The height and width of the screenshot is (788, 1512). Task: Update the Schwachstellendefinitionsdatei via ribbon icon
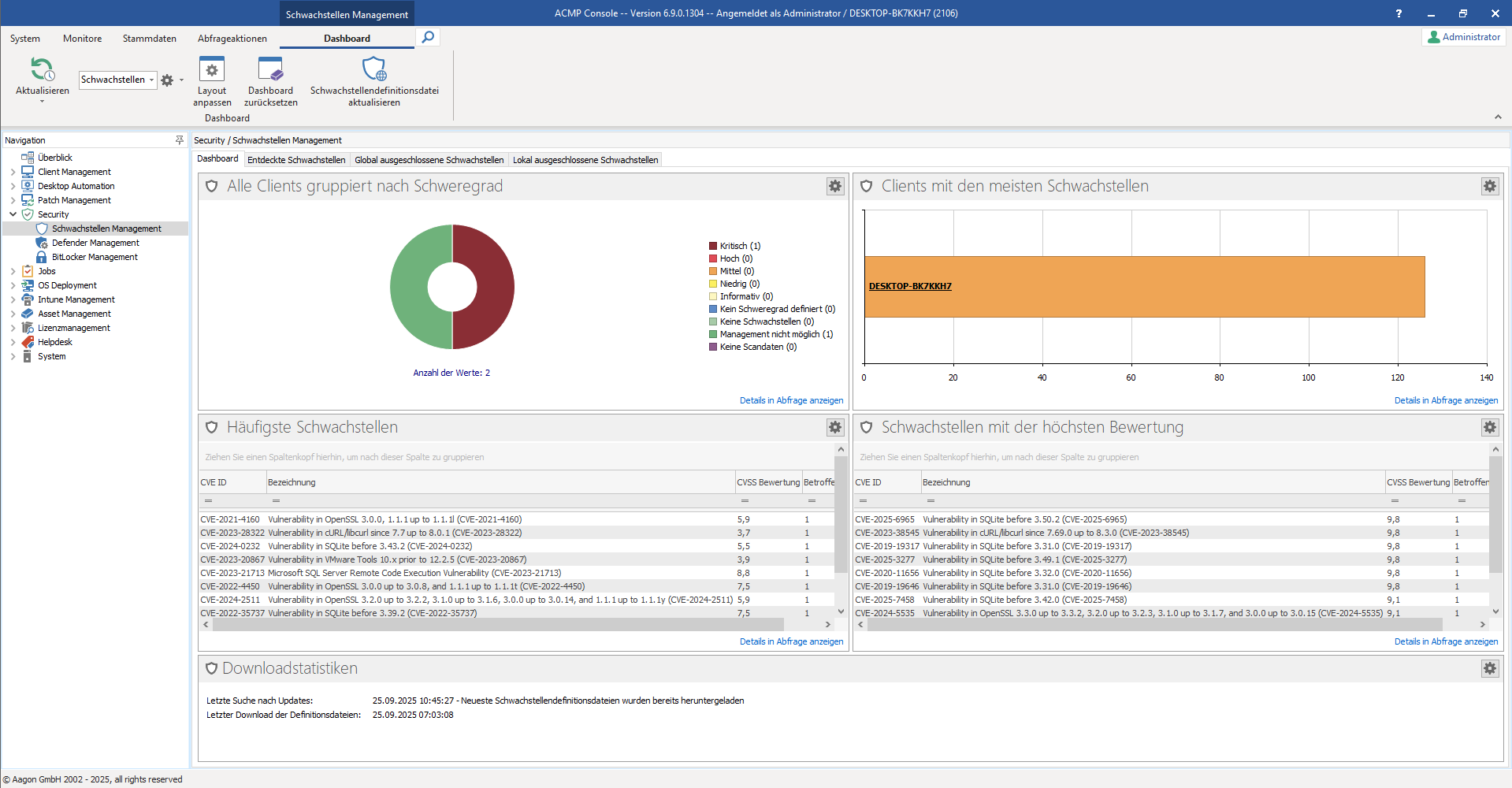pos(374,70)
